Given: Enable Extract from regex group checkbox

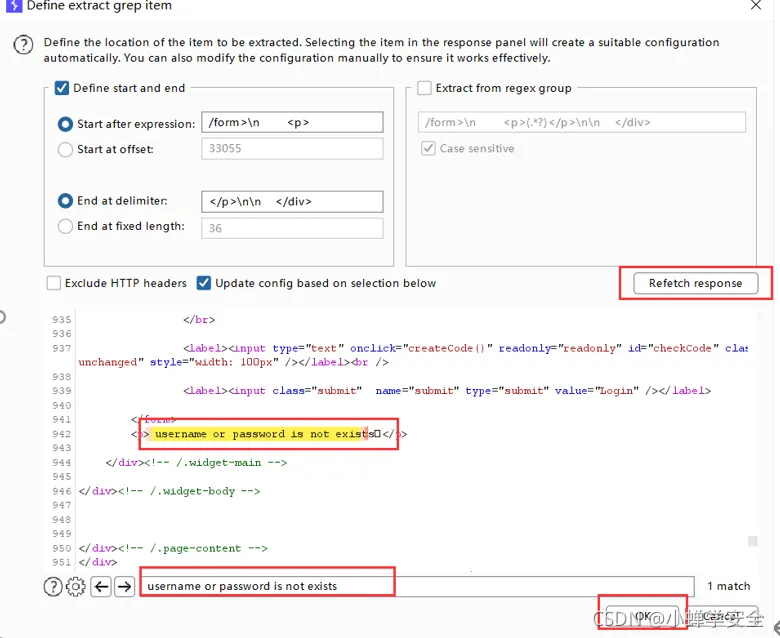Looking at the screenshot, I should pyautogui.click(x=424, y=88).
